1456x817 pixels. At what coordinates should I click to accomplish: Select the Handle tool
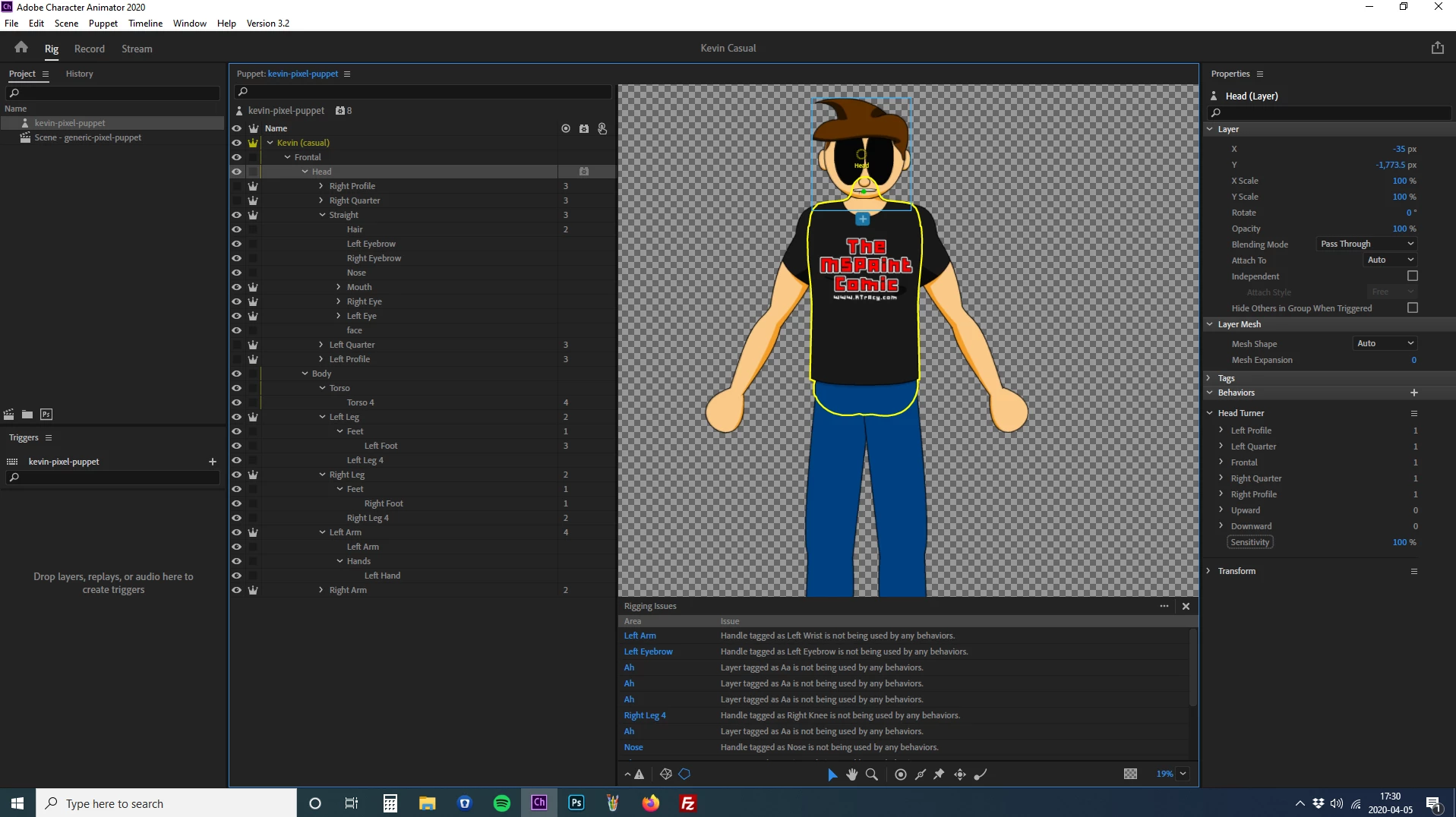pos(901,774)
